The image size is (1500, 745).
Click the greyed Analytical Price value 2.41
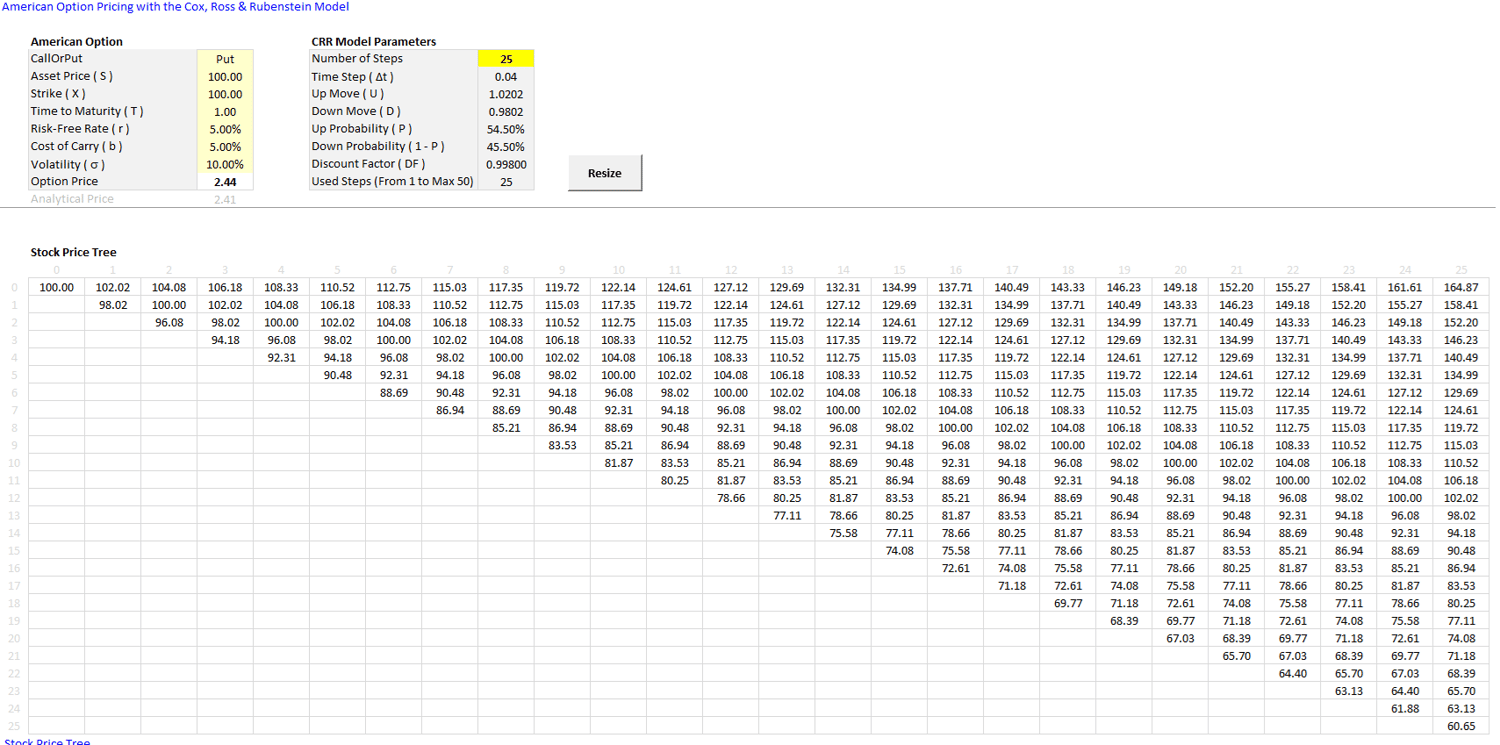[x=225, y=199]
